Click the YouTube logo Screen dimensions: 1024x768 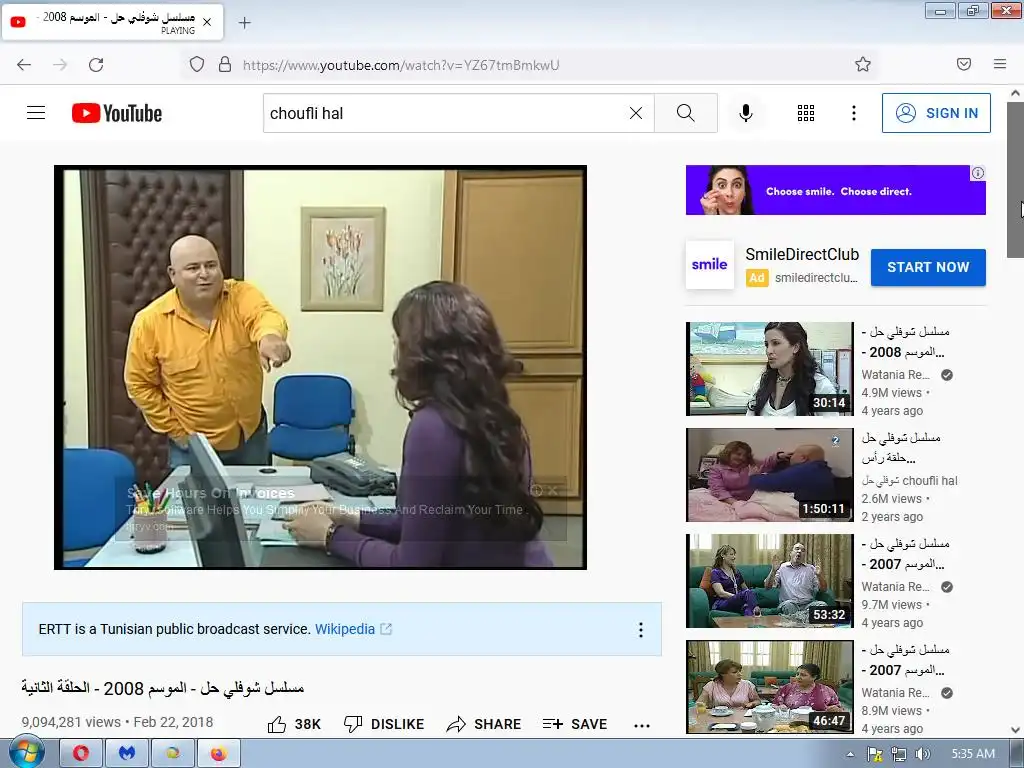pos(117,113)
